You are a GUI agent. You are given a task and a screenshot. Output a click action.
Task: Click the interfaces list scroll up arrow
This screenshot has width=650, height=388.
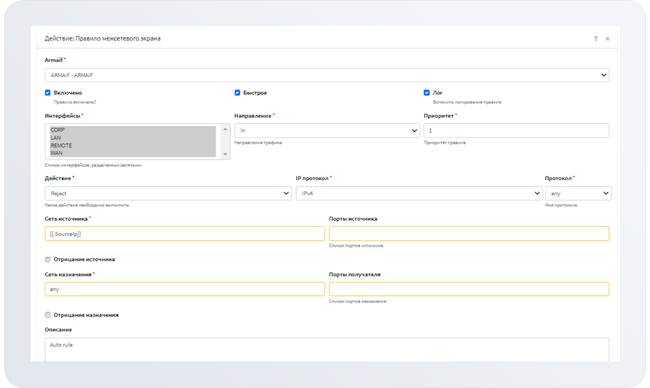pyautogui.click(x=225, y=129)
